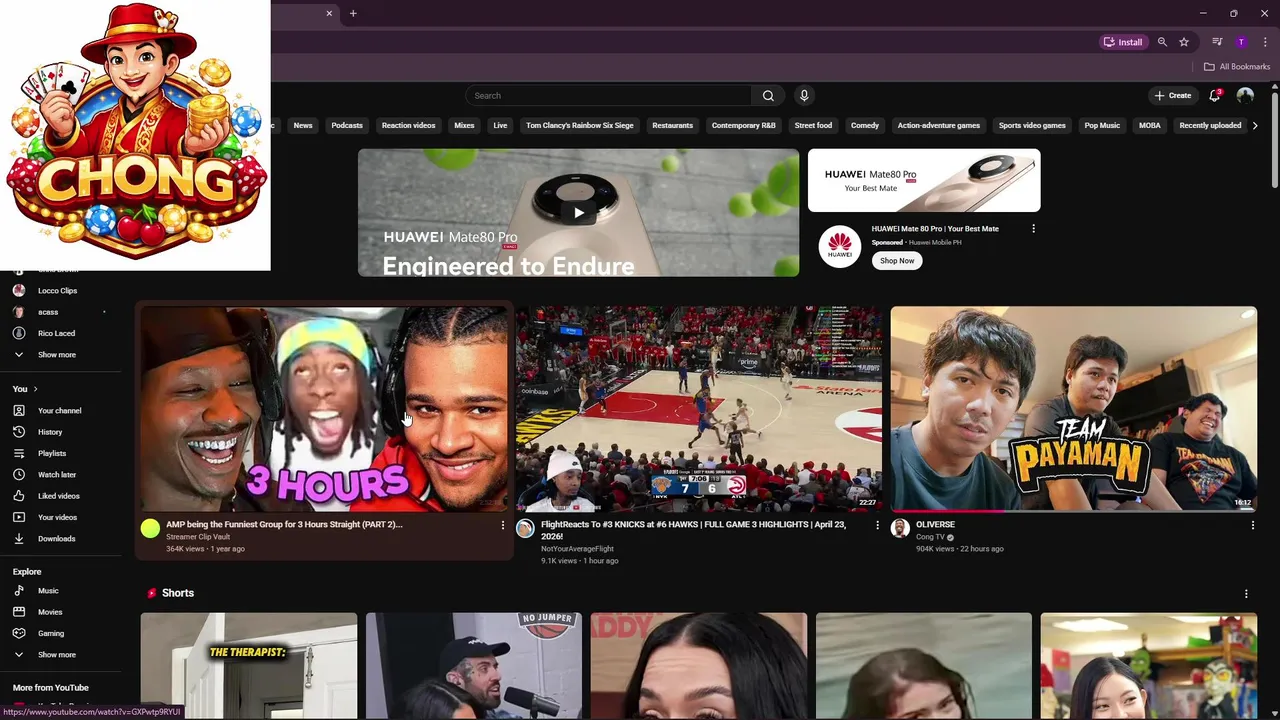Play the Huawei Mate80 Pro ad video
Image resolution: width=1280 pixels, height=720 pixels.
tap(579, 212)
